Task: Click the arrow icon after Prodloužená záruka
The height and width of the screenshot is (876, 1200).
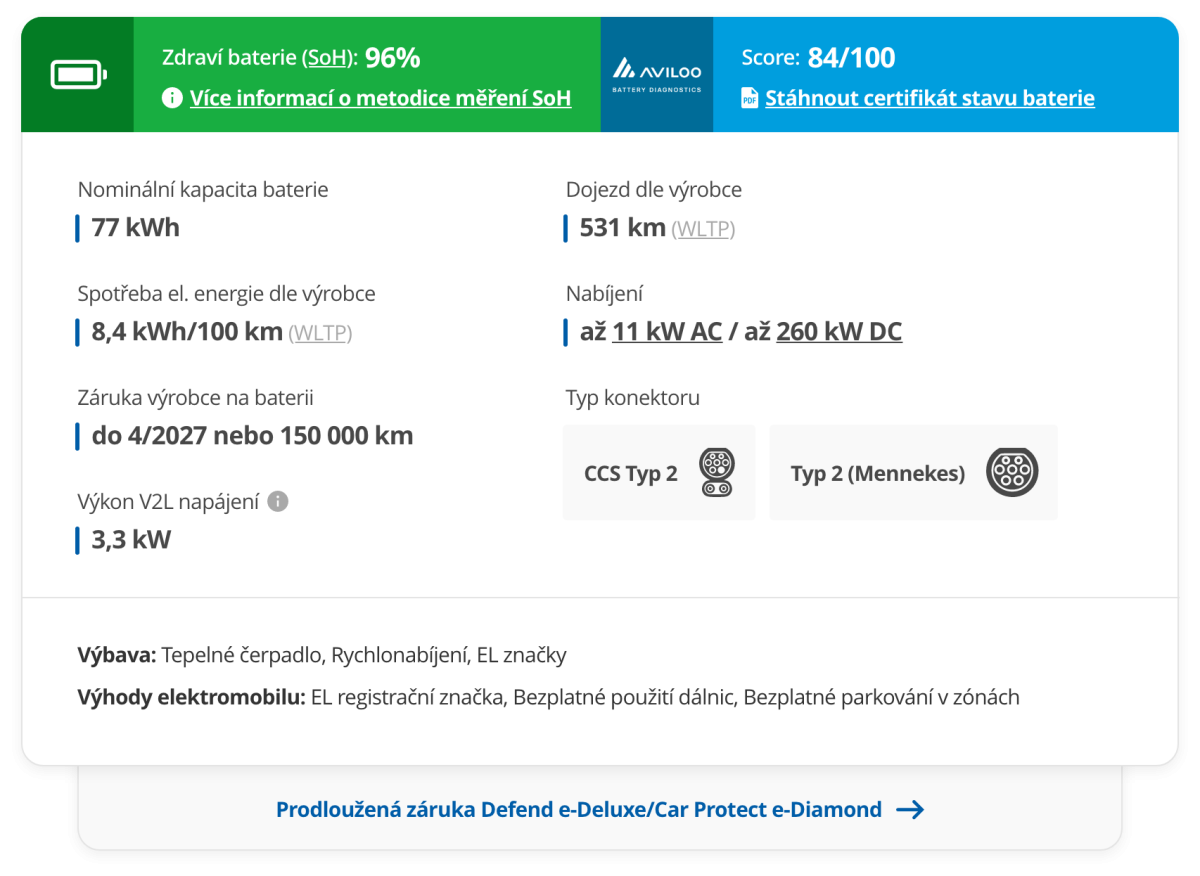Action: [x=910, y=809]
